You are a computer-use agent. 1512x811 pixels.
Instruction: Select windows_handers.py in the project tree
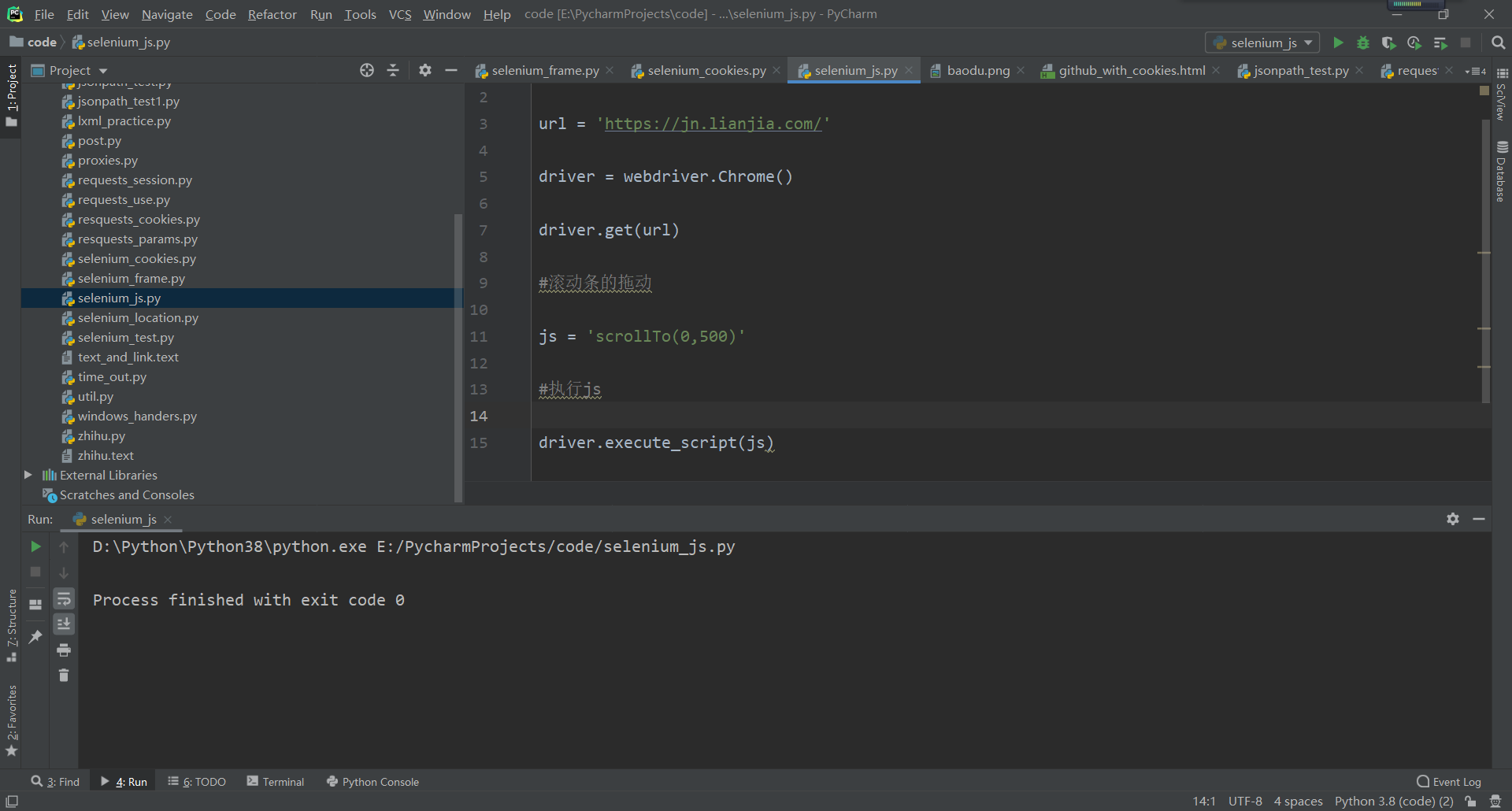coord(137,416)
